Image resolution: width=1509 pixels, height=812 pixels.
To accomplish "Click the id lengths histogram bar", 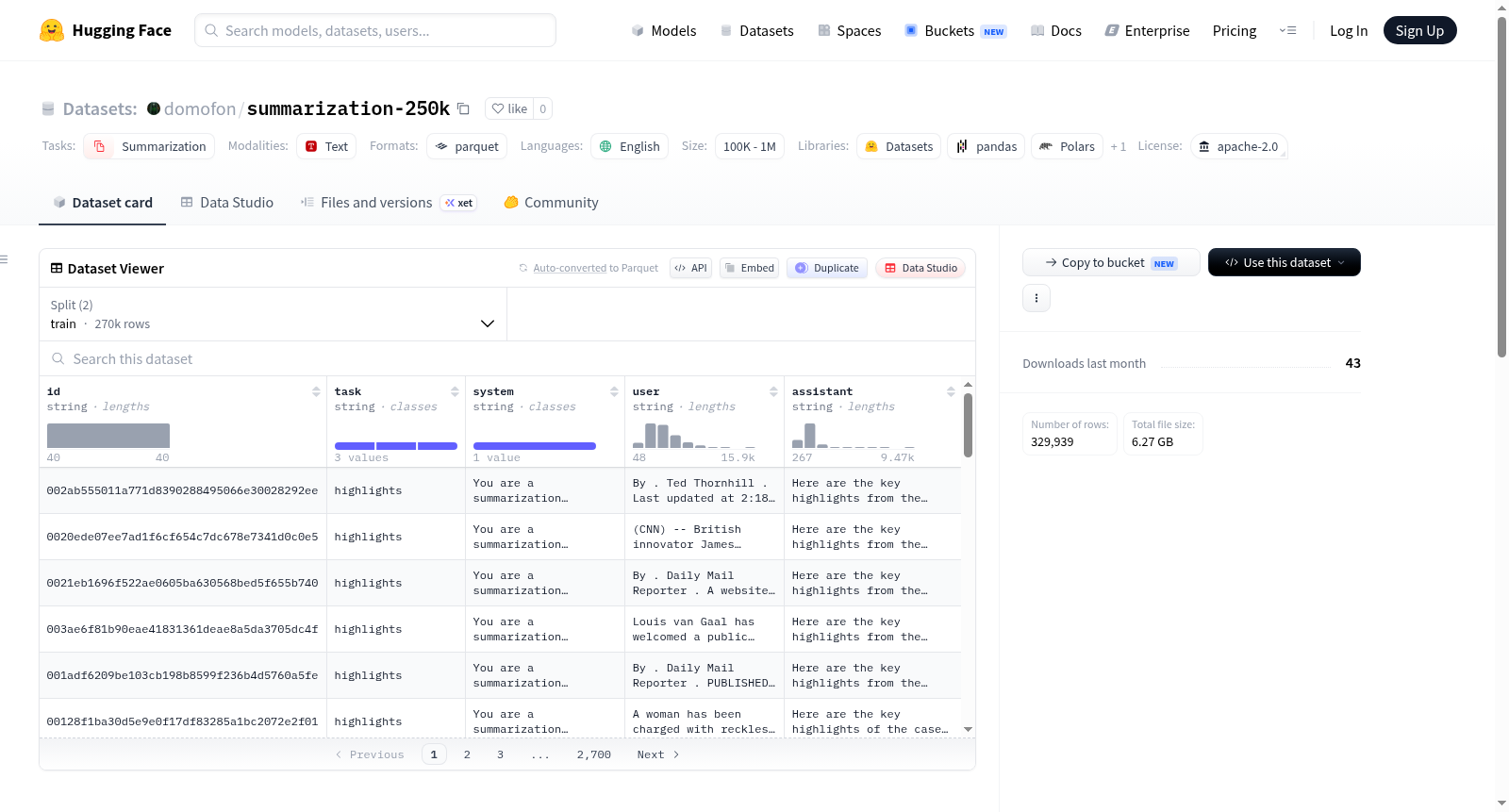I will coord(108,436).
